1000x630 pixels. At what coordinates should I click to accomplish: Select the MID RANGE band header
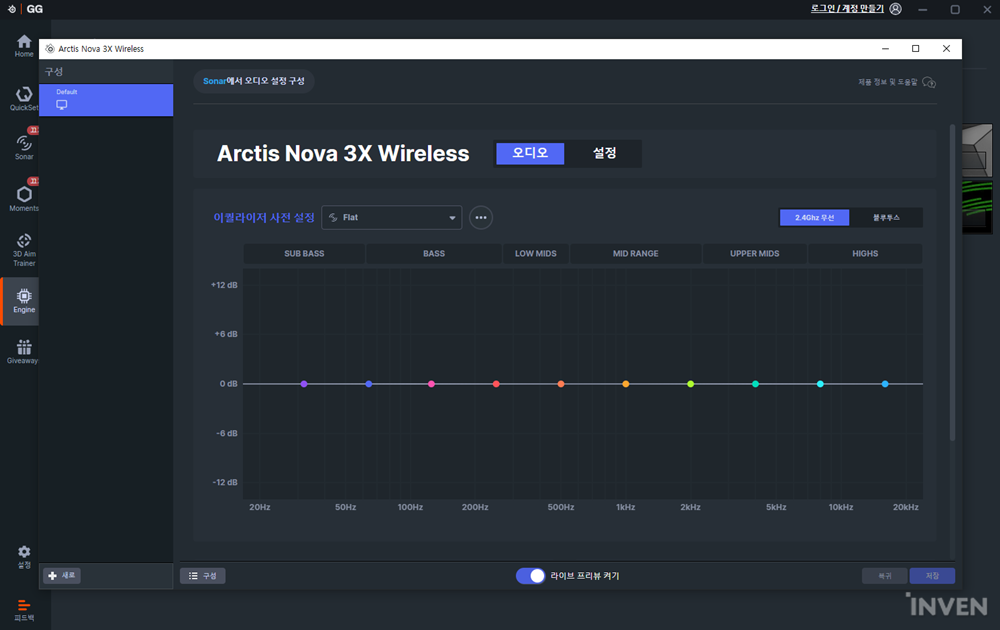pyautogui.click(x=636, y=253)
